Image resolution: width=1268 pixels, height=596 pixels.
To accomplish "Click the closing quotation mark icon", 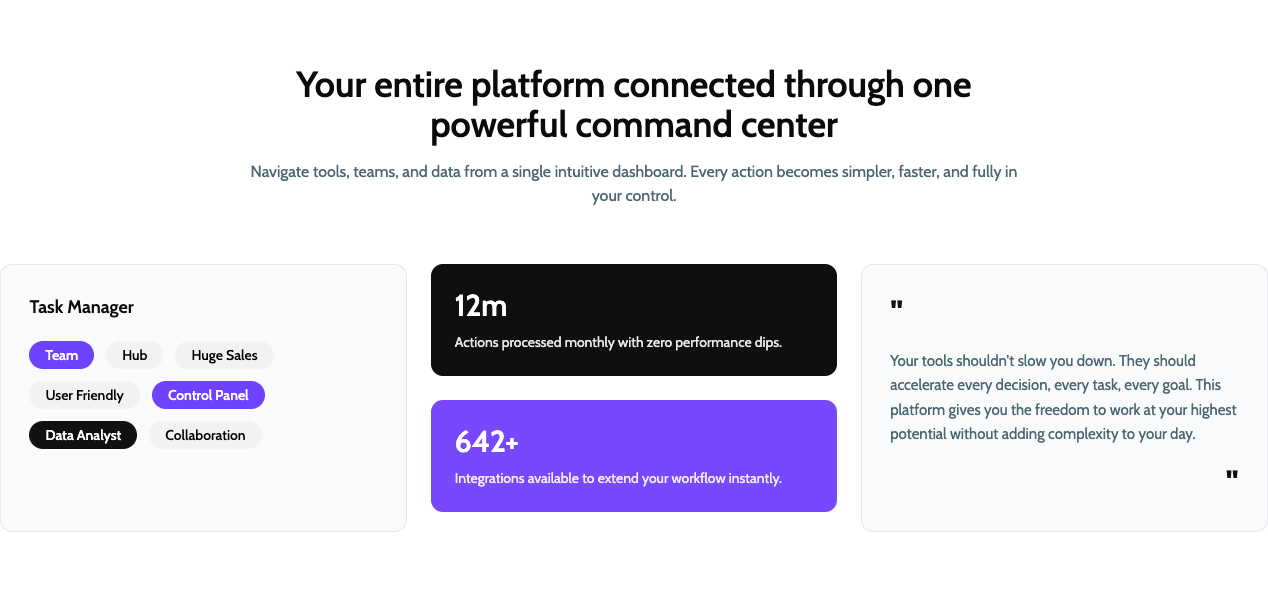I will (x=1232, y=475).
